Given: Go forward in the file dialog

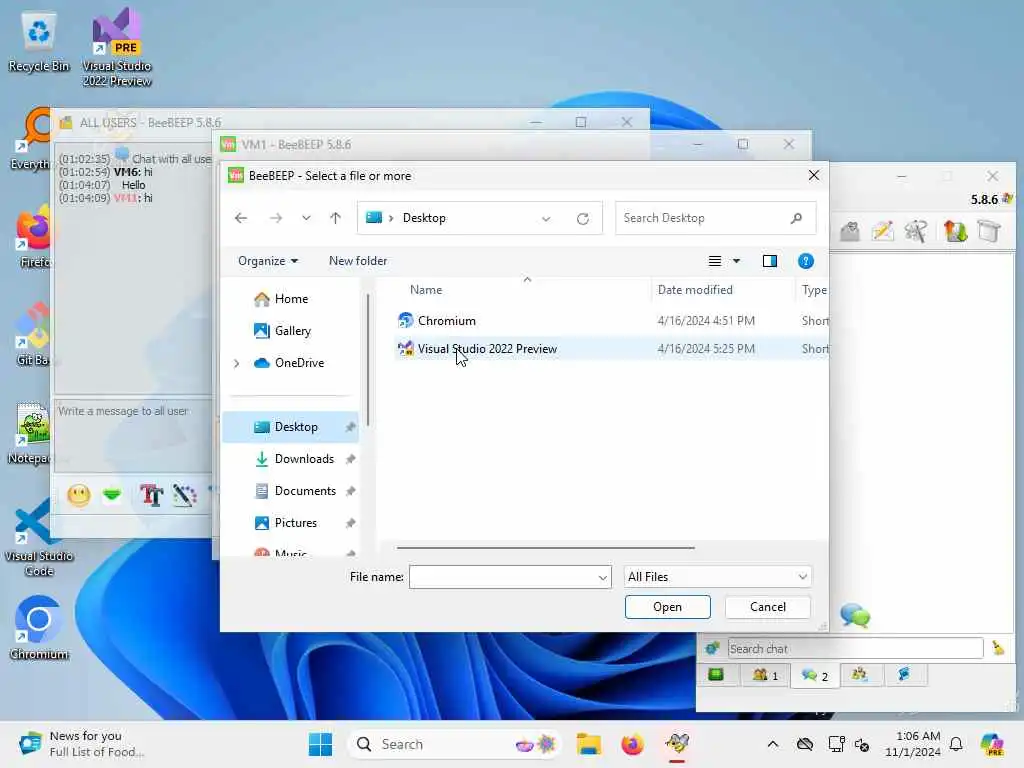Looking at the screenshot, I should pos(276,218).
